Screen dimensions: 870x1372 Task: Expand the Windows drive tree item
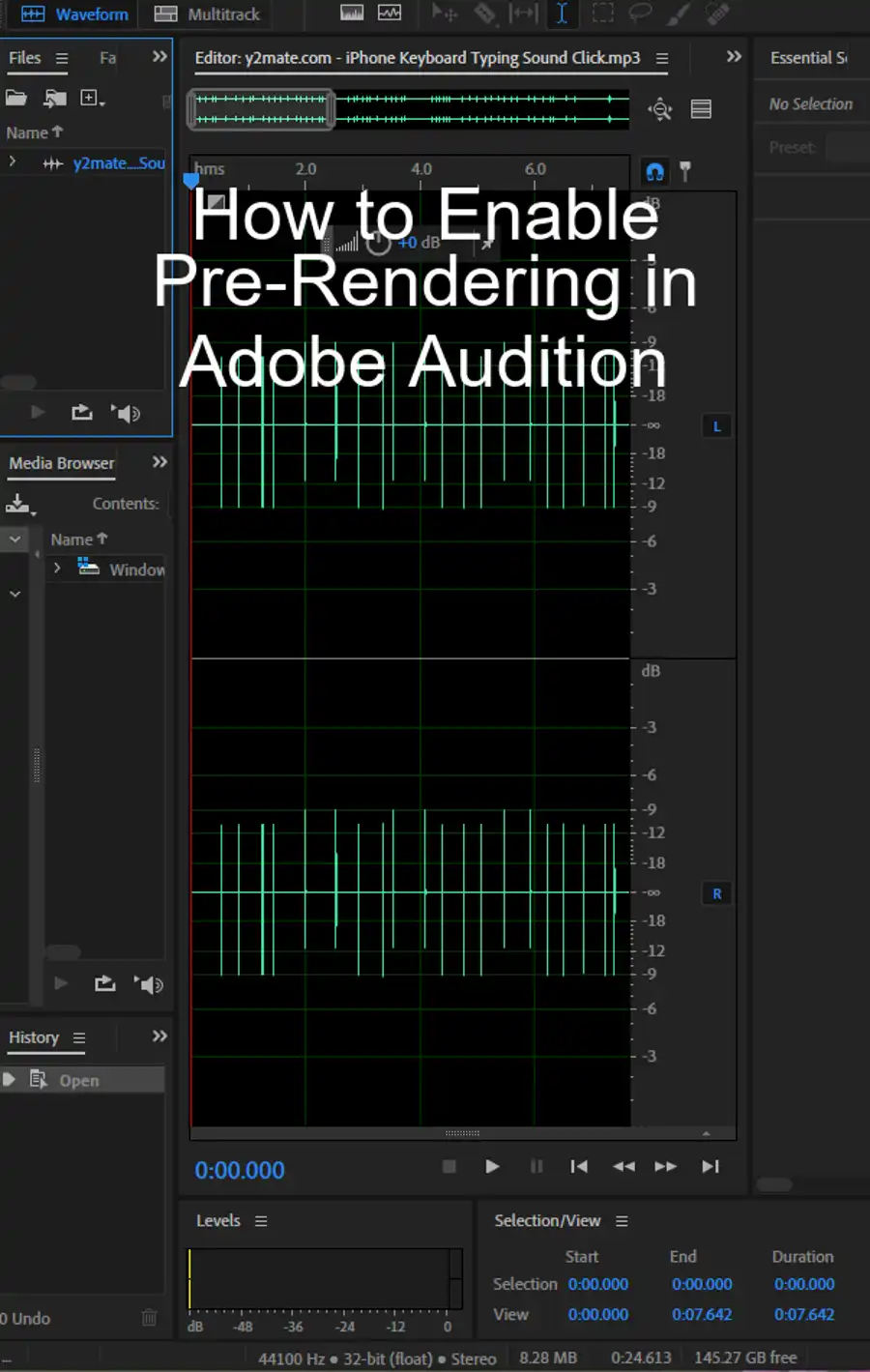[57, 569]
